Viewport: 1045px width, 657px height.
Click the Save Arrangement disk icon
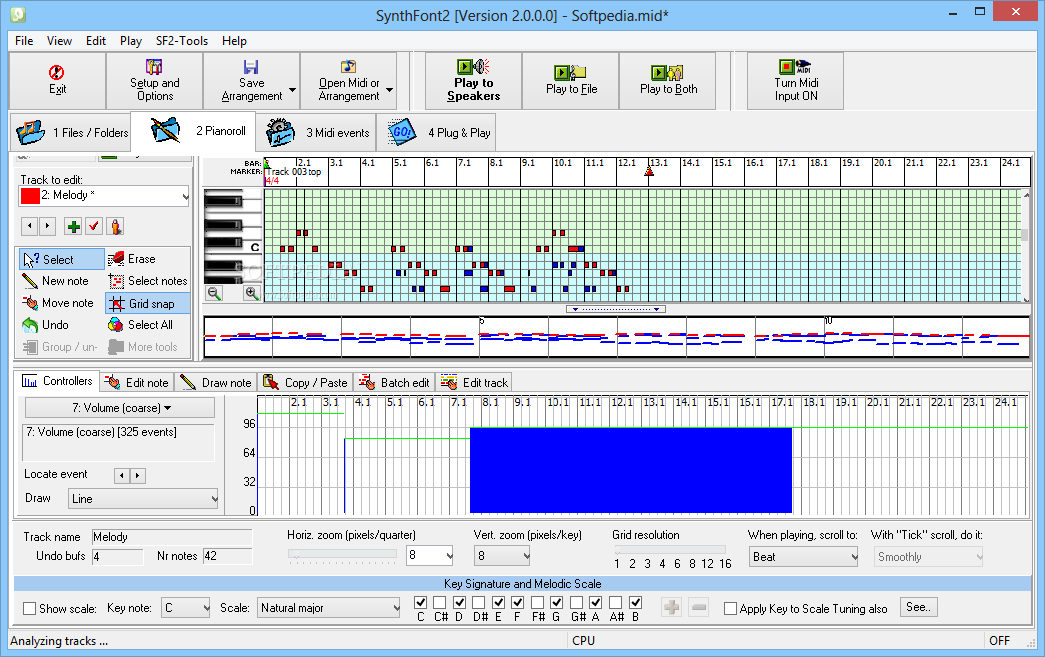tap(251, 67)
